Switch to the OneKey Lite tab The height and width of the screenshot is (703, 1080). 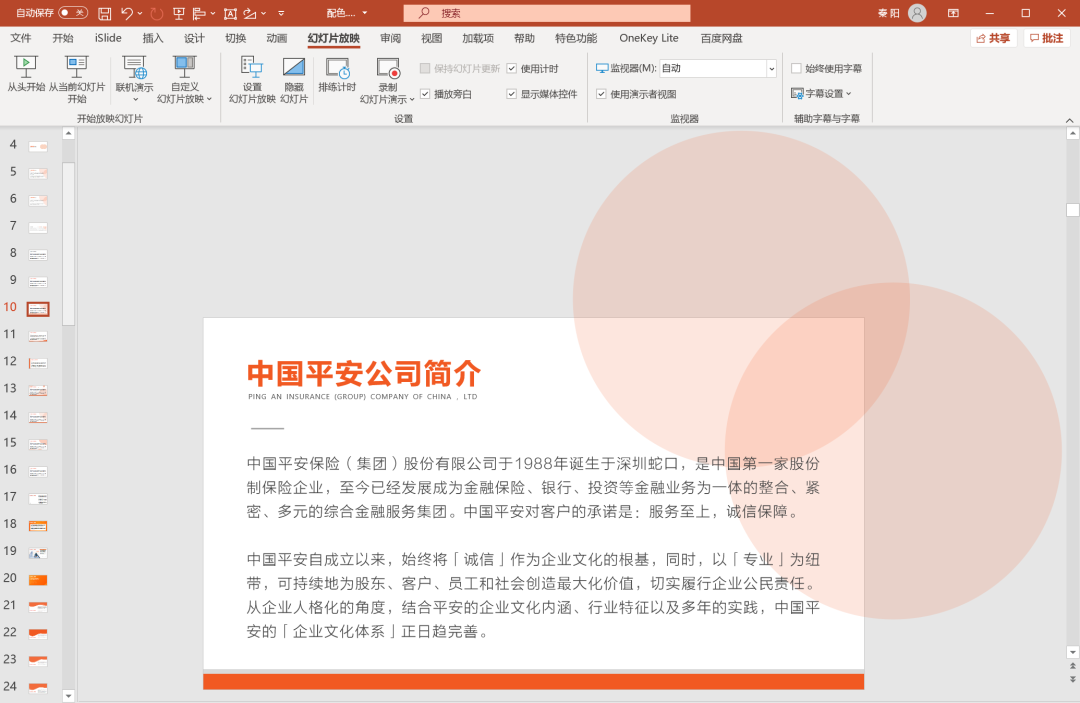(649, 38)
